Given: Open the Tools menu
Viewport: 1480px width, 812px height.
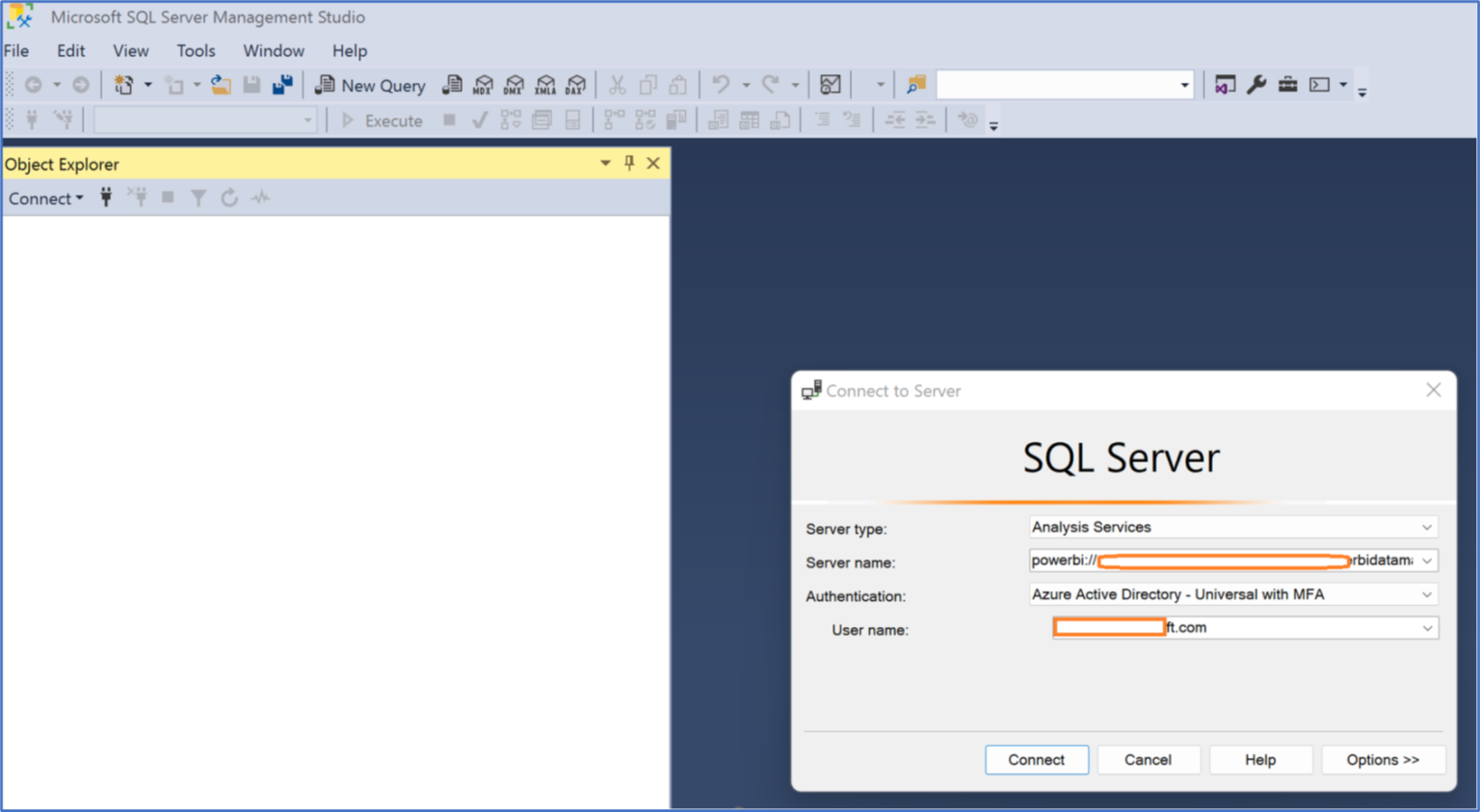Looking at the screenshot, I should tap(196, 51).
